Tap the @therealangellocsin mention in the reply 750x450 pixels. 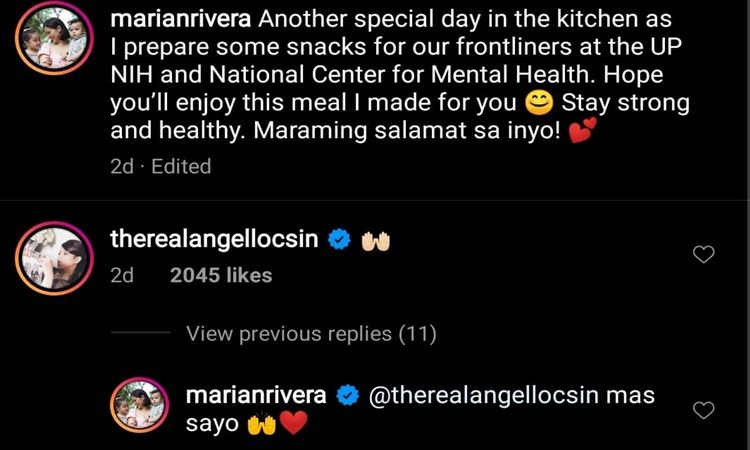coord(486,395)
